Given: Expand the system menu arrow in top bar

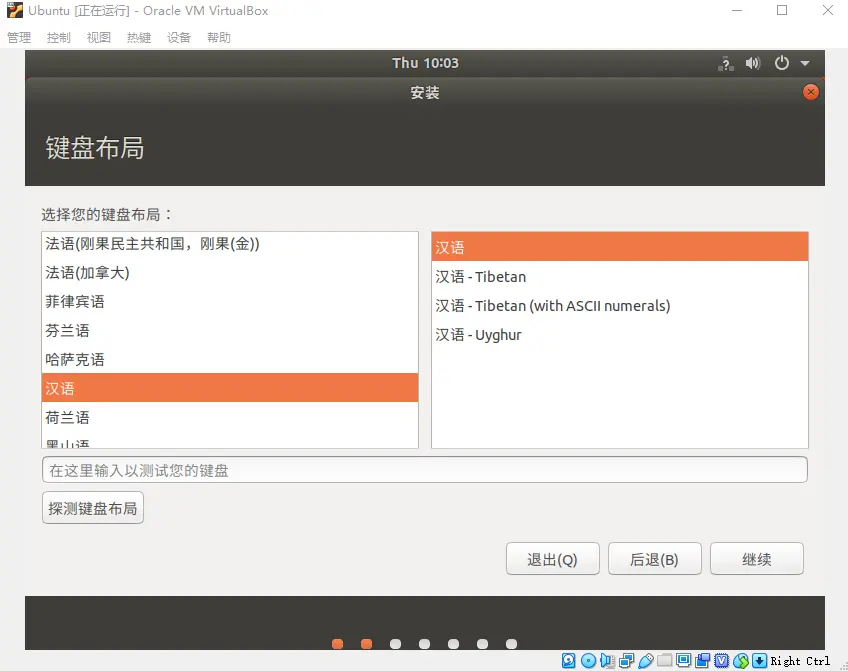Looking at the screenshot, I should click(x=805, y=63).
